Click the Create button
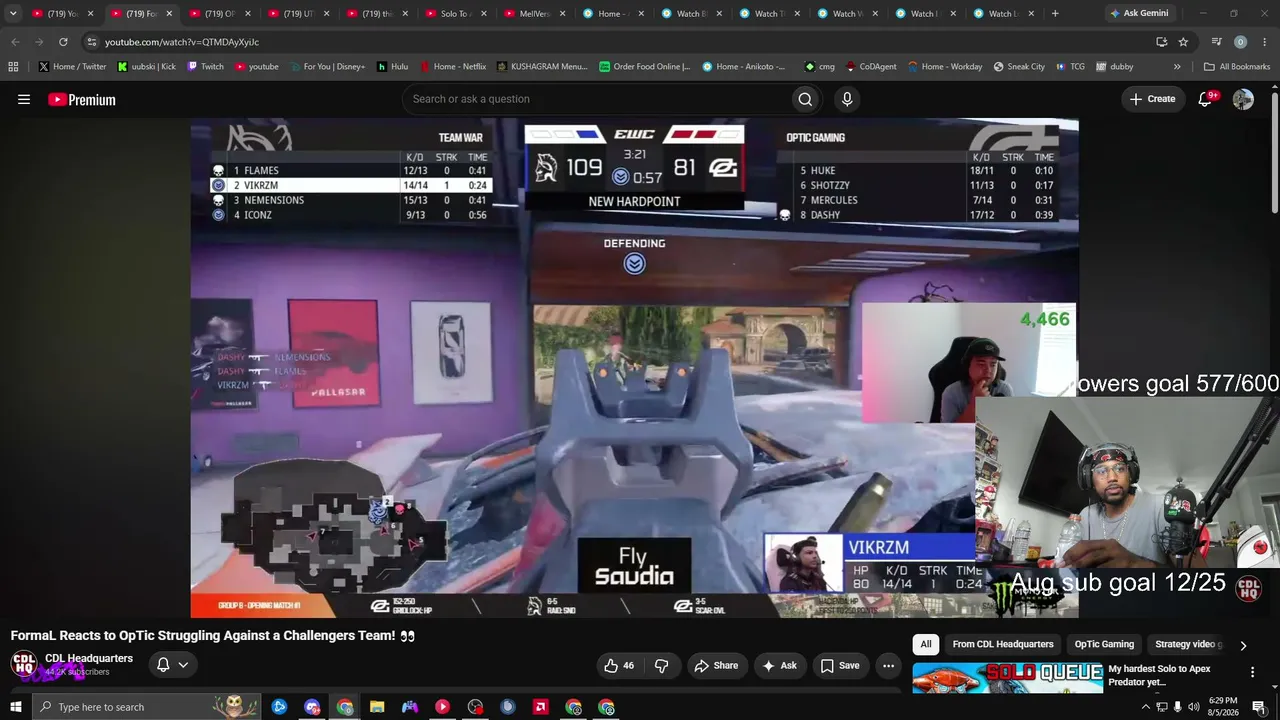 pos(1153,99)
